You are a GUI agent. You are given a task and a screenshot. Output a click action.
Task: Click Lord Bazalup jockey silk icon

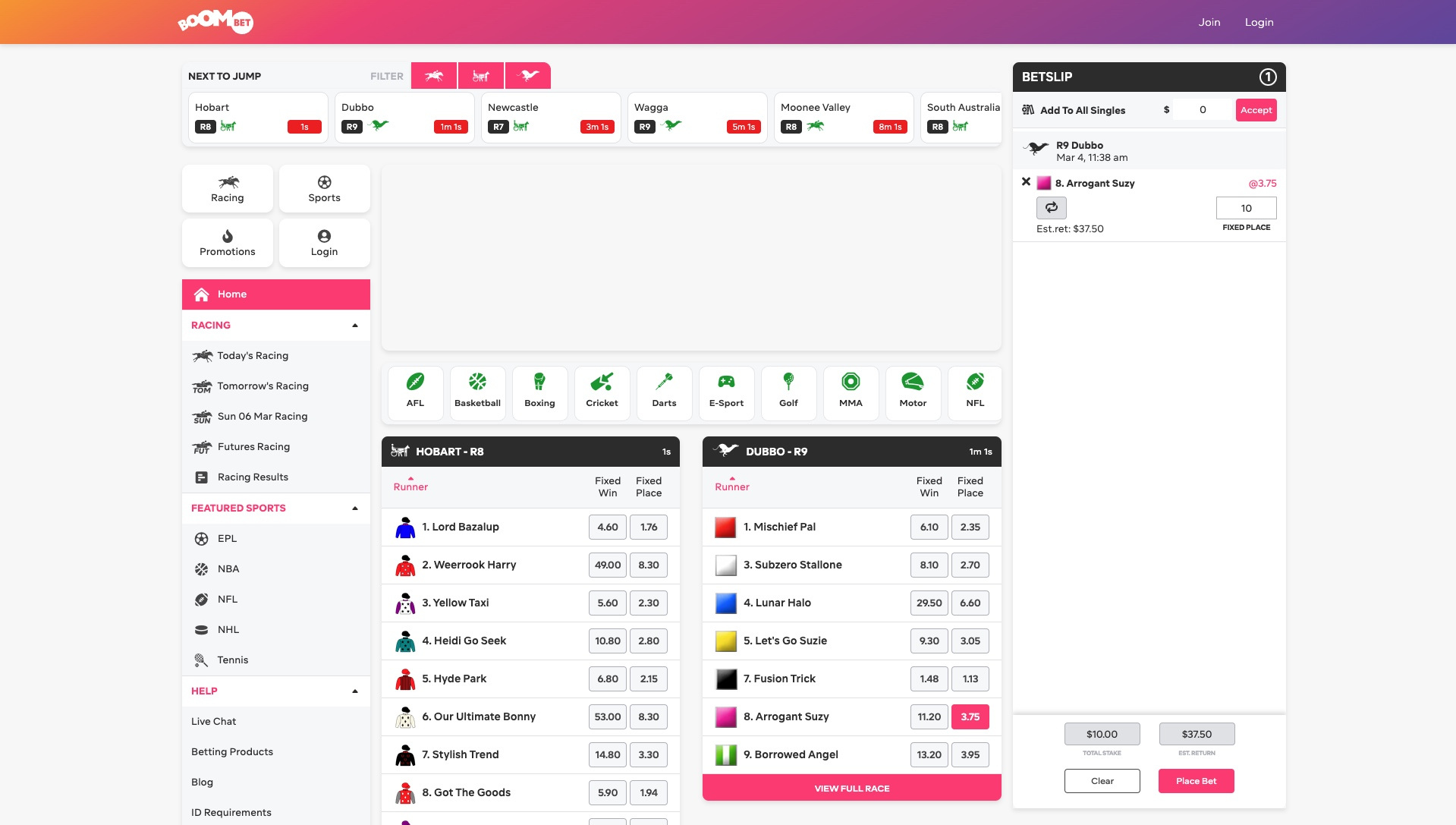(x=405, y=527)
